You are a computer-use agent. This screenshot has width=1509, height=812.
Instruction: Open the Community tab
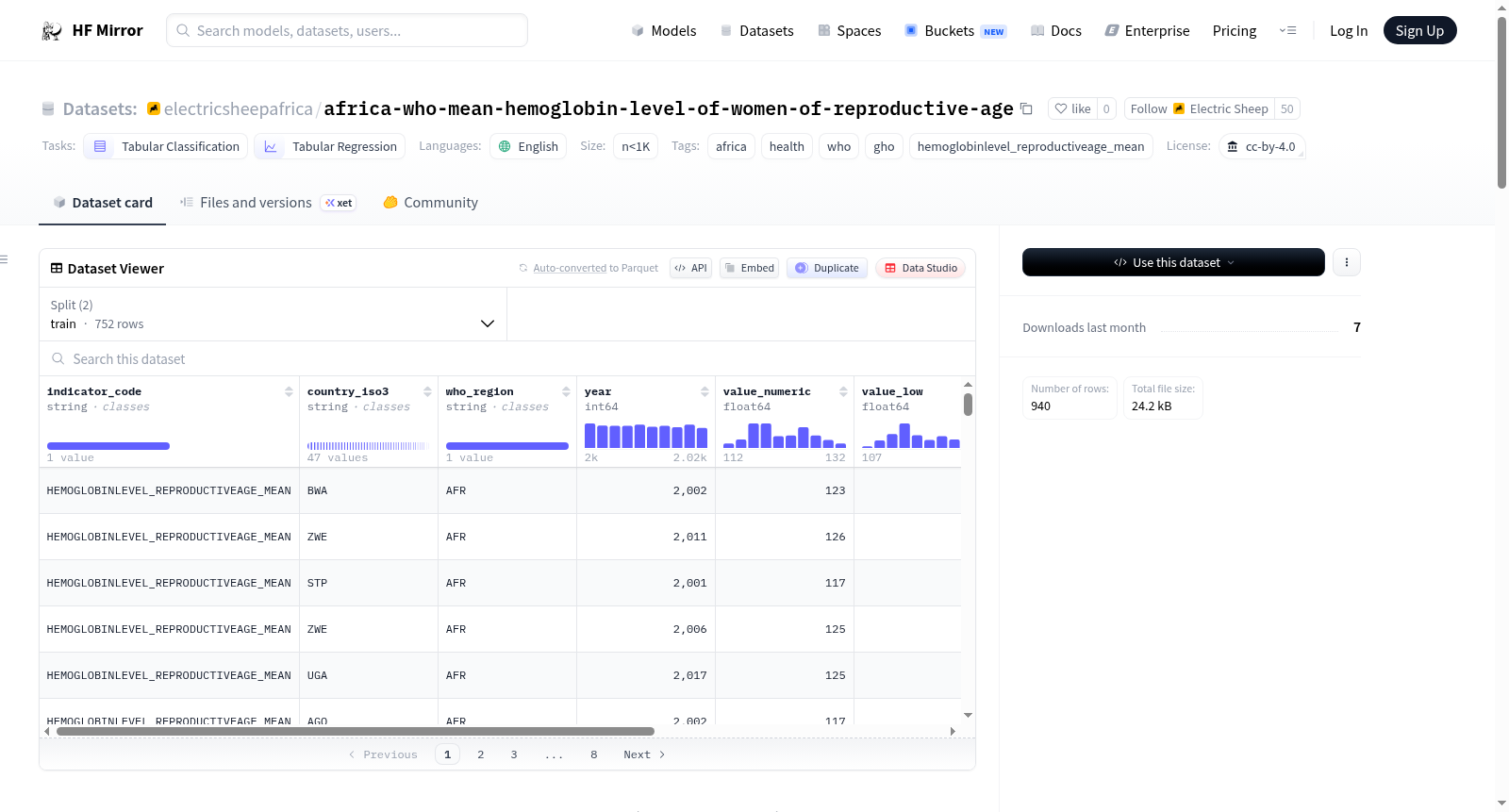click(x=431, y=202)
